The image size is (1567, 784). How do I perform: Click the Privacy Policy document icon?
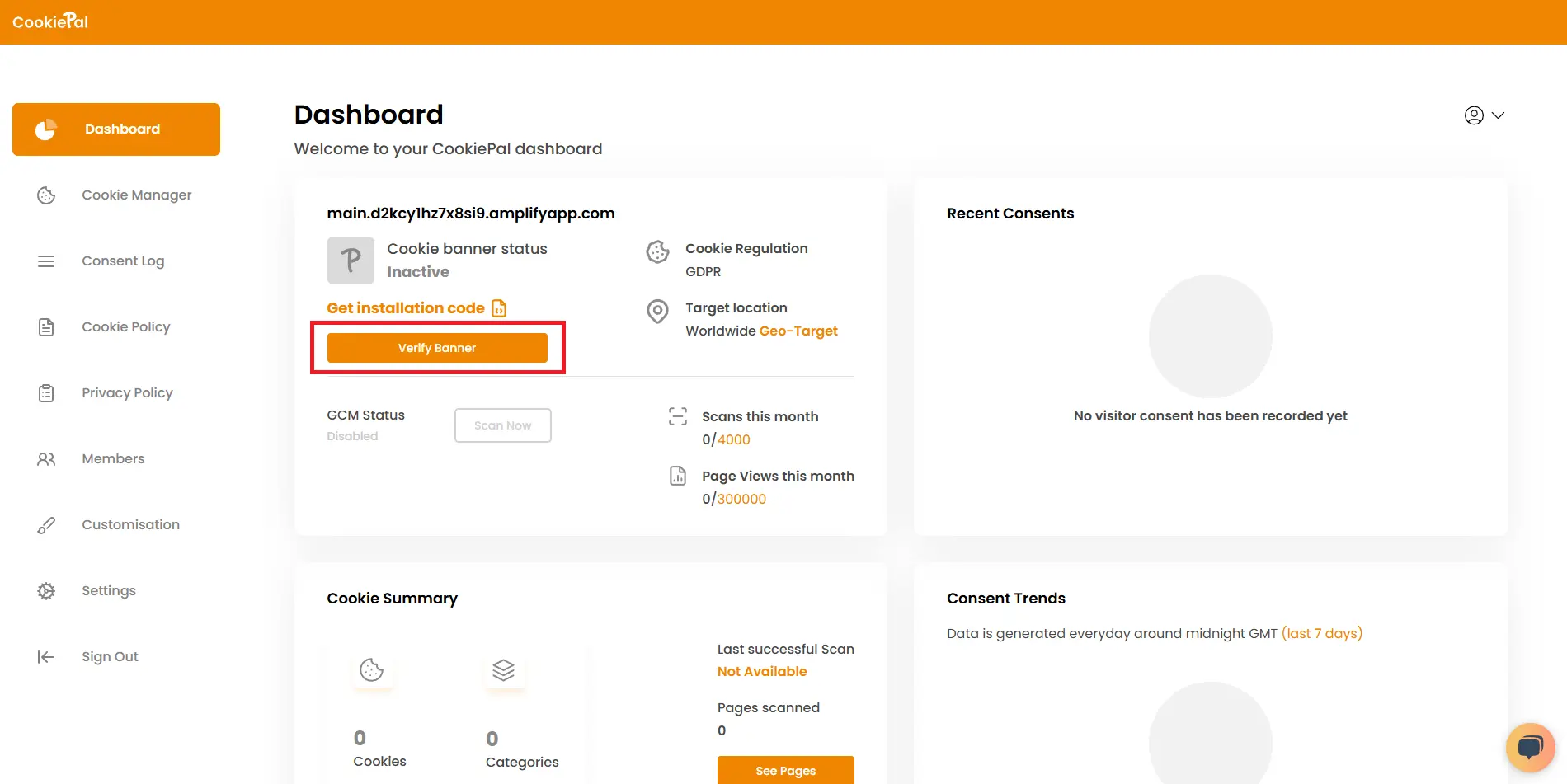(x=46, y=392)
